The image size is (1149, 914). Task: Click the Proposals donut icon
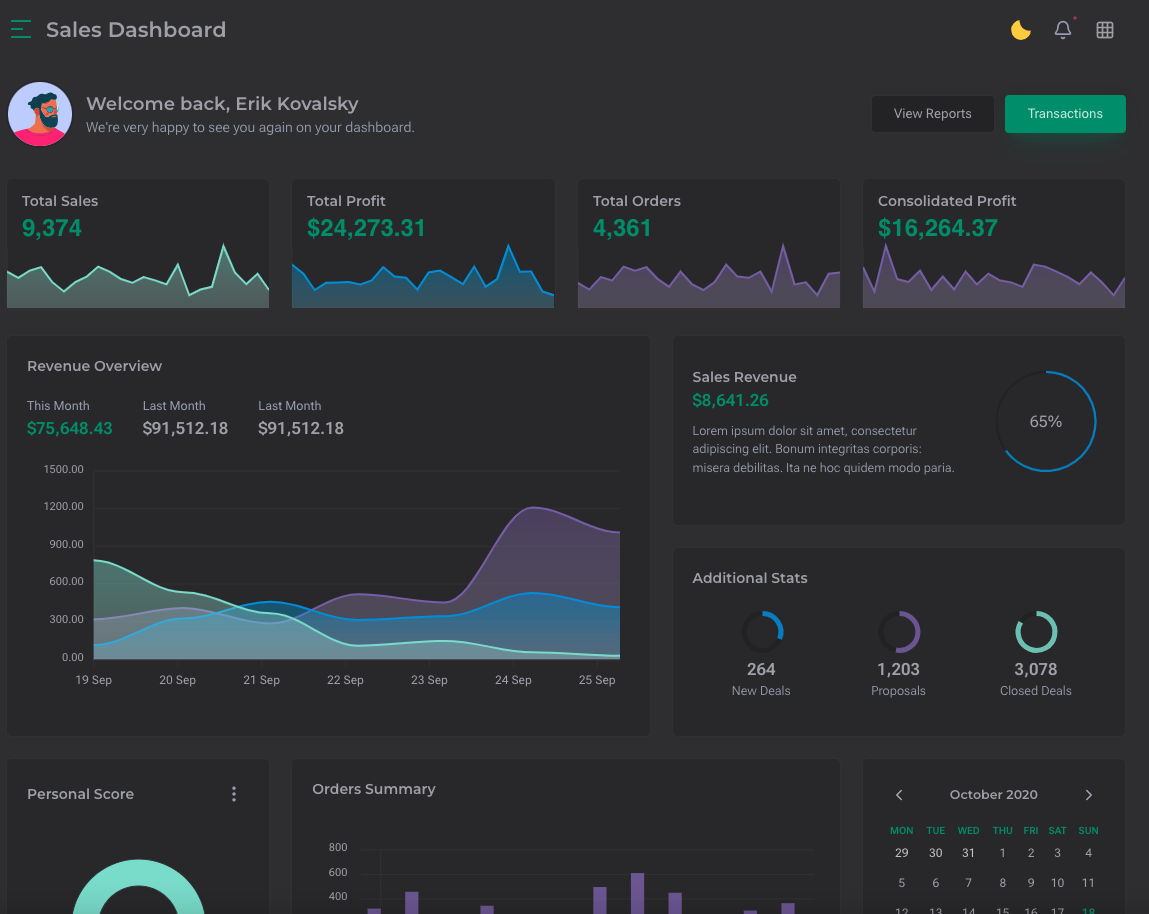(x=899, y=632)
